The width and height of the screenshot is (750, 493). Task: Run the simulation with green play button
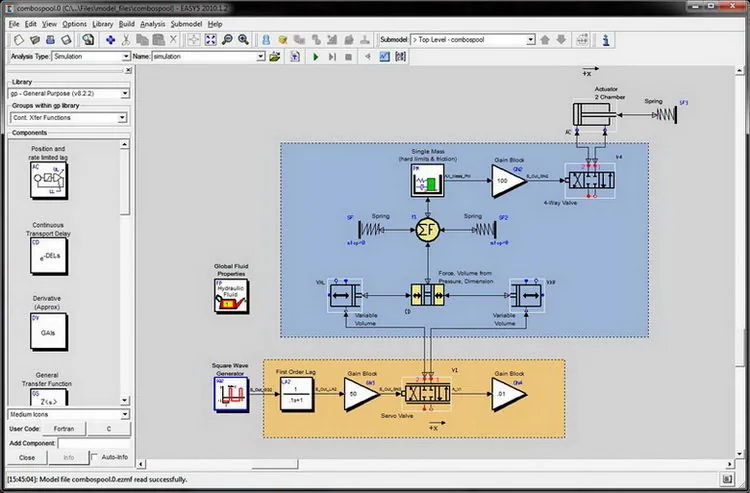[315, 57]
